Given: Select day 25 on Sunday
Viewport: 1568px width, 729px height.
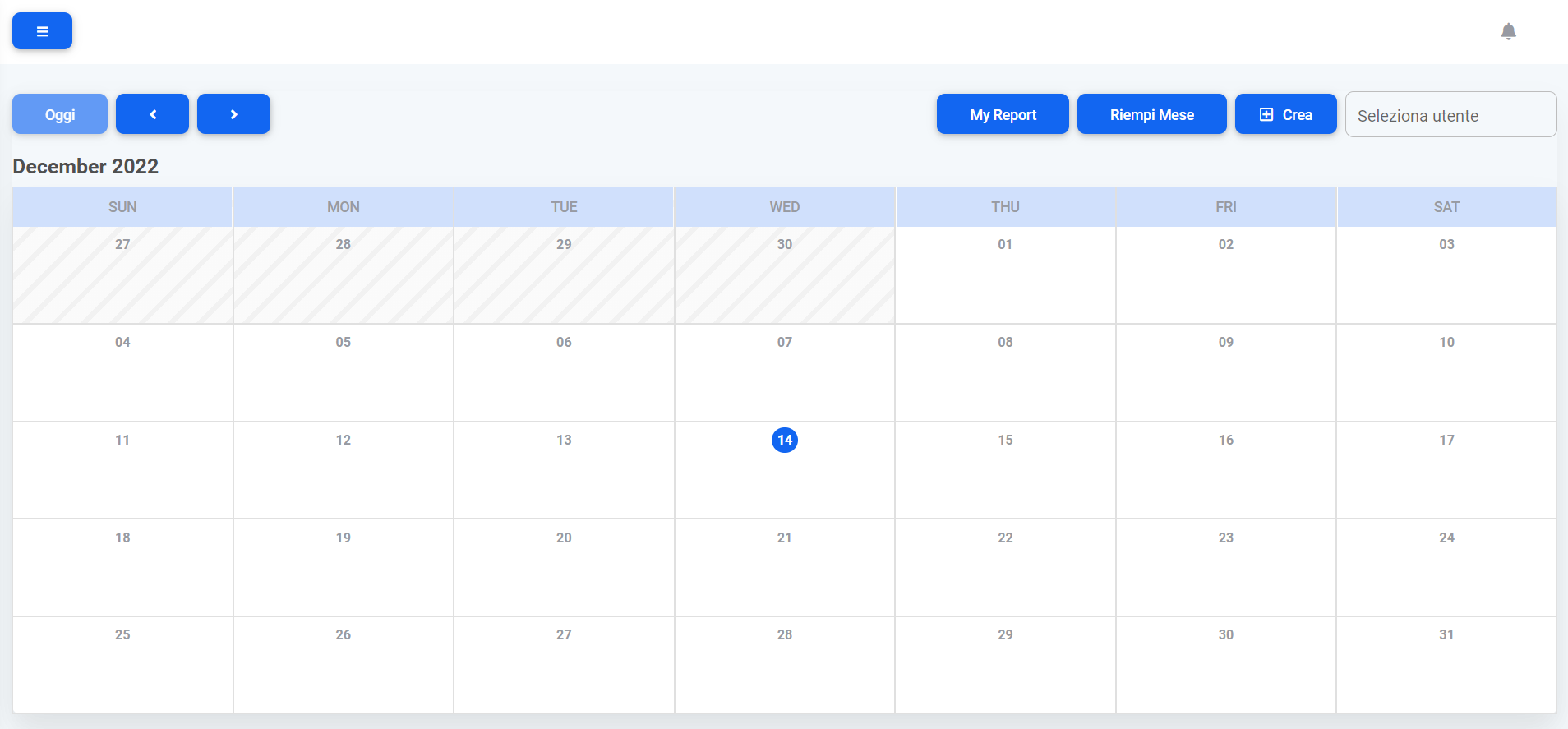Looking at the screenshot, I should point(122,664).
